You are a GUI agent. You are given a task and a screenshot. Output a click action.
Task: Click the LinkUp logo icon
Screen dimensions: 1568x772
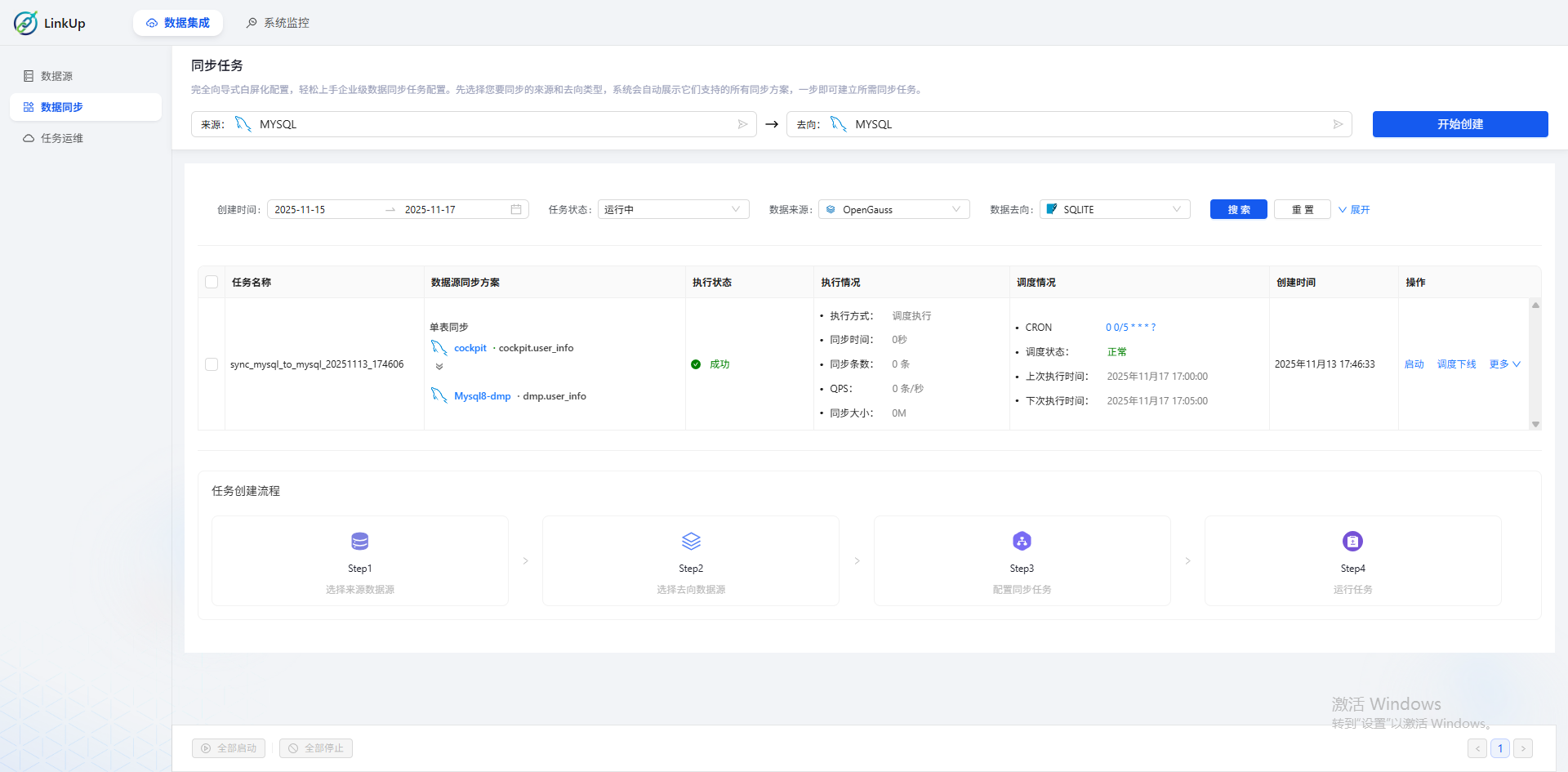[x=25, y=23]
